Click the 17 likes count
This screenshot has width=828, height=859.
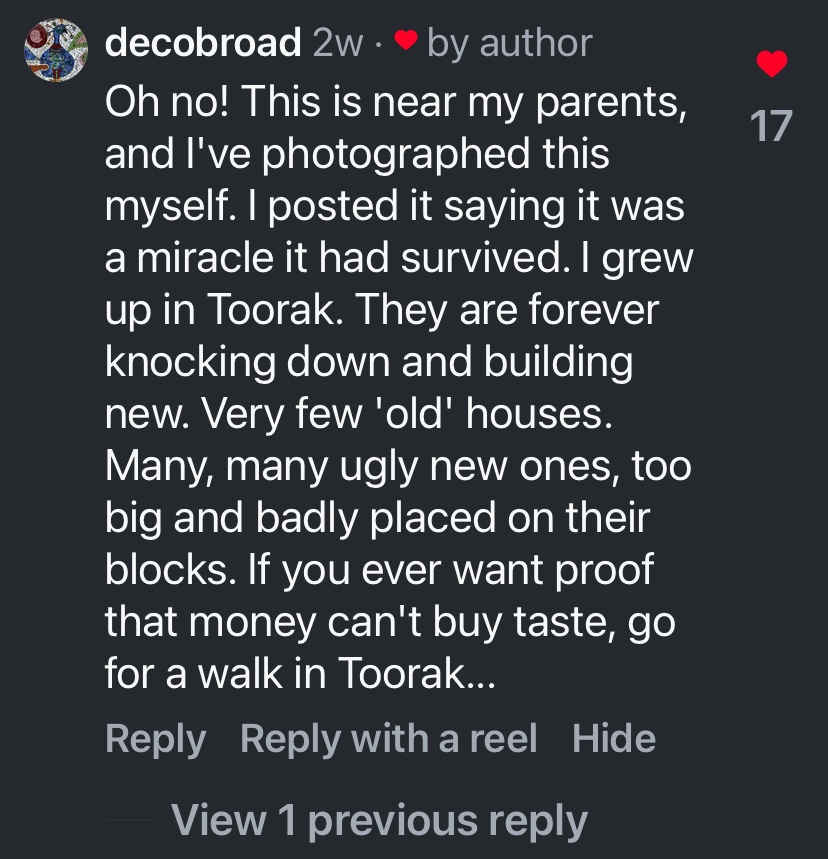[771, 127]
